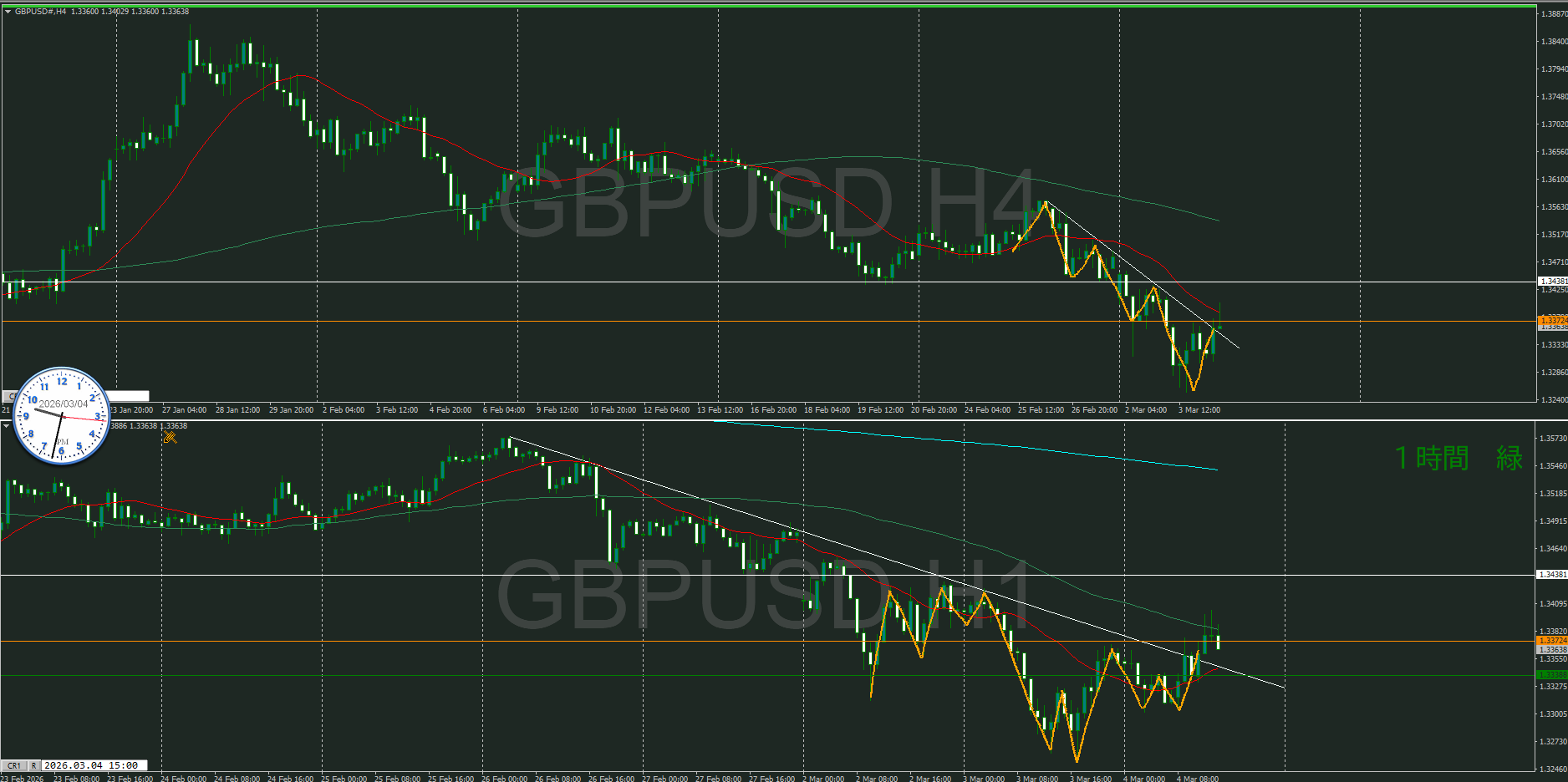This screenshot has width=1568, height=782.
Task: Click the 1.35730 level on H1 price scale
Action: [x=1554, y=439]
